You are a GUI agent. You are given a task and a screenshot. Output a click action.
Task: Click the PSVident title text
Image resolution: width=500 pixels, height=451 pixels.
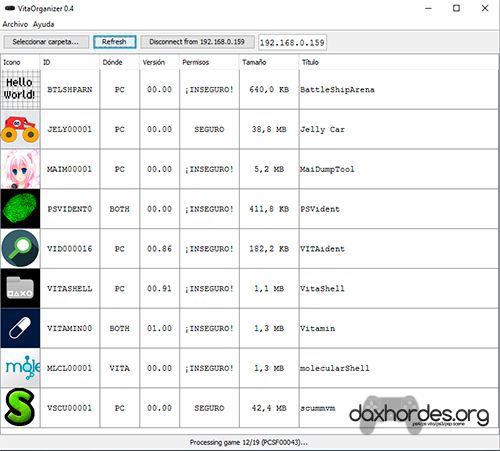coord(320,209)
